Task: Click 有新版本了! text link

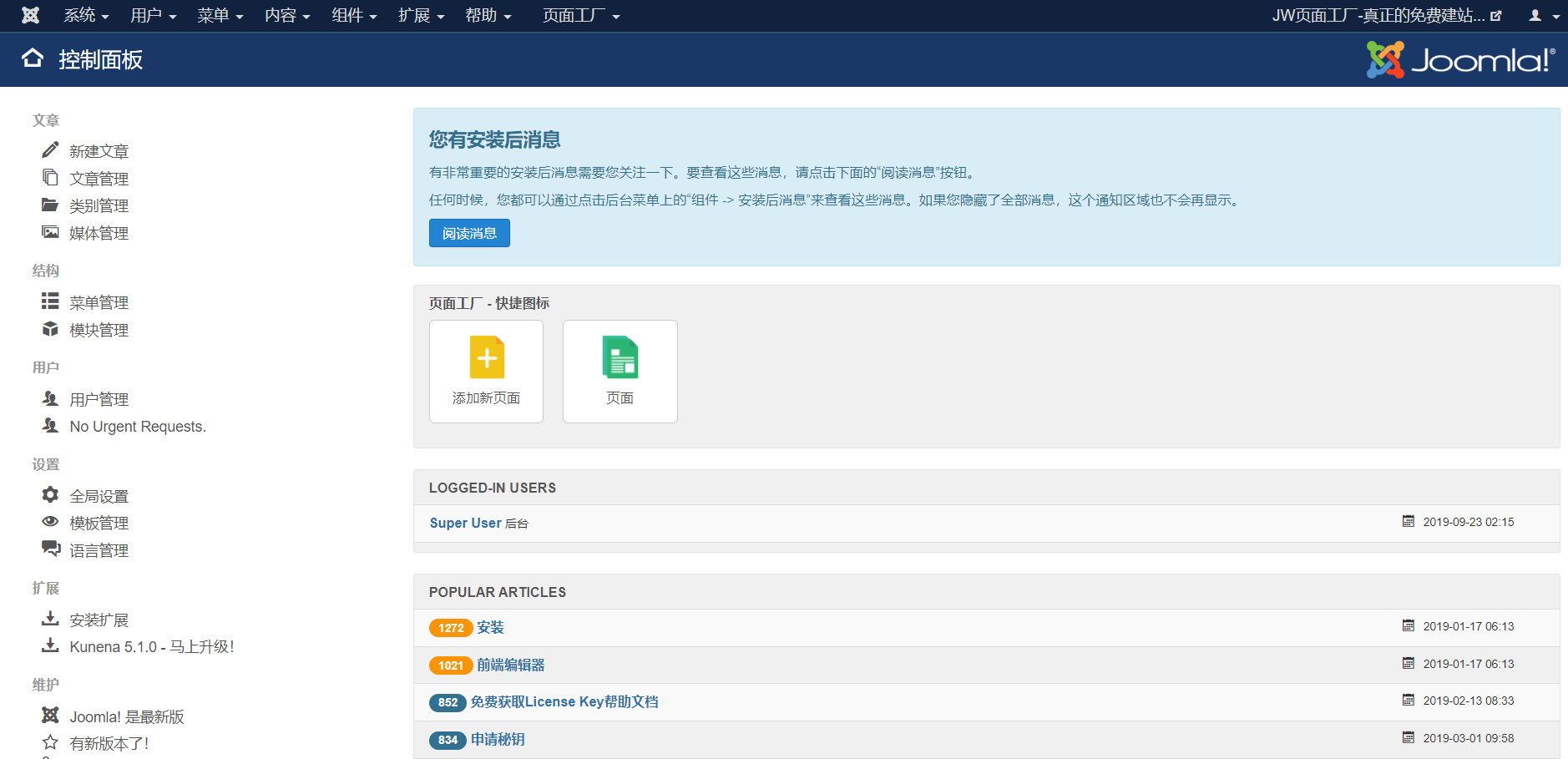Action: (109, 743)
